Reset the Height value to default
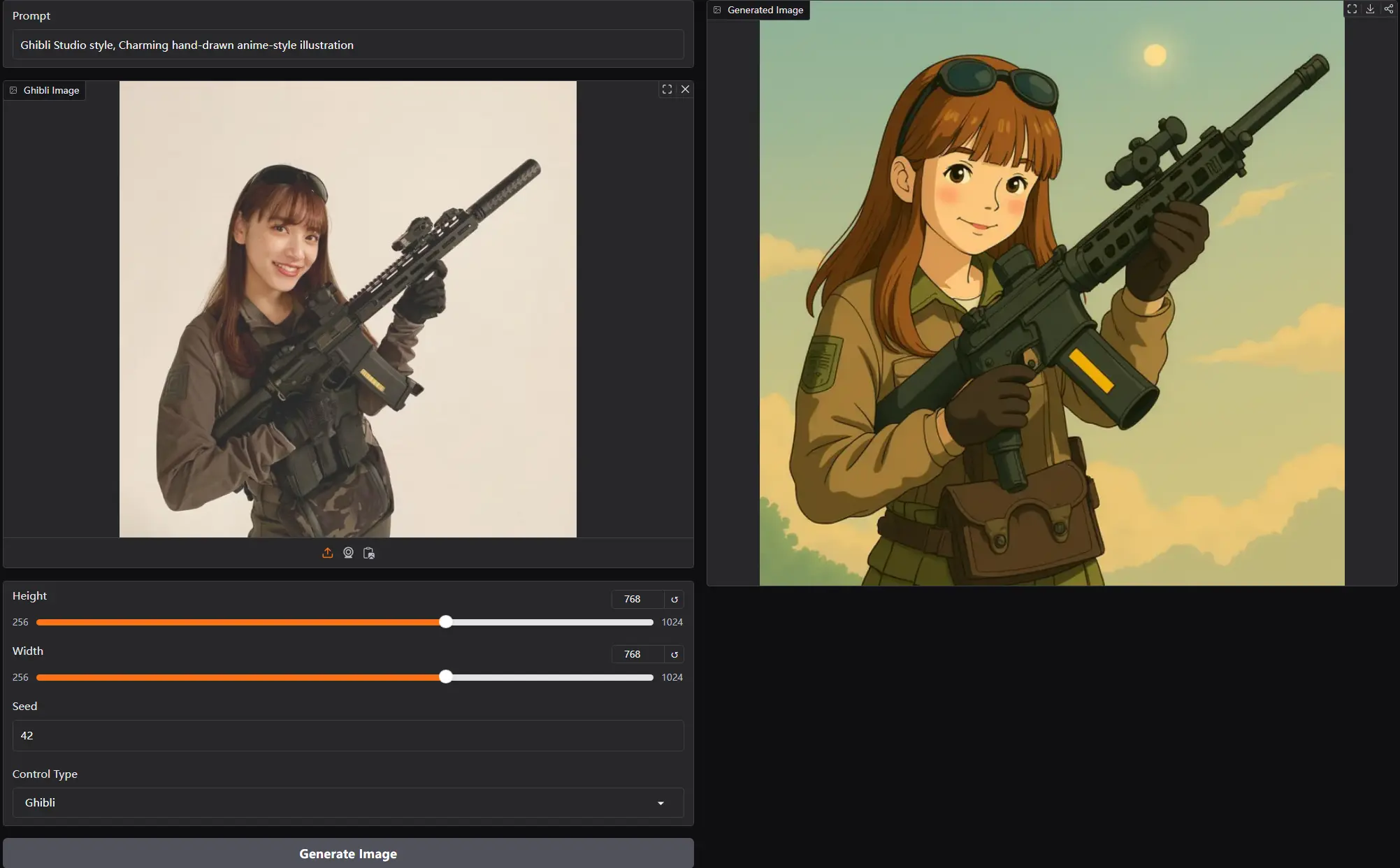This screenshot has width=1400, height=868. click(x=674, y=599)
